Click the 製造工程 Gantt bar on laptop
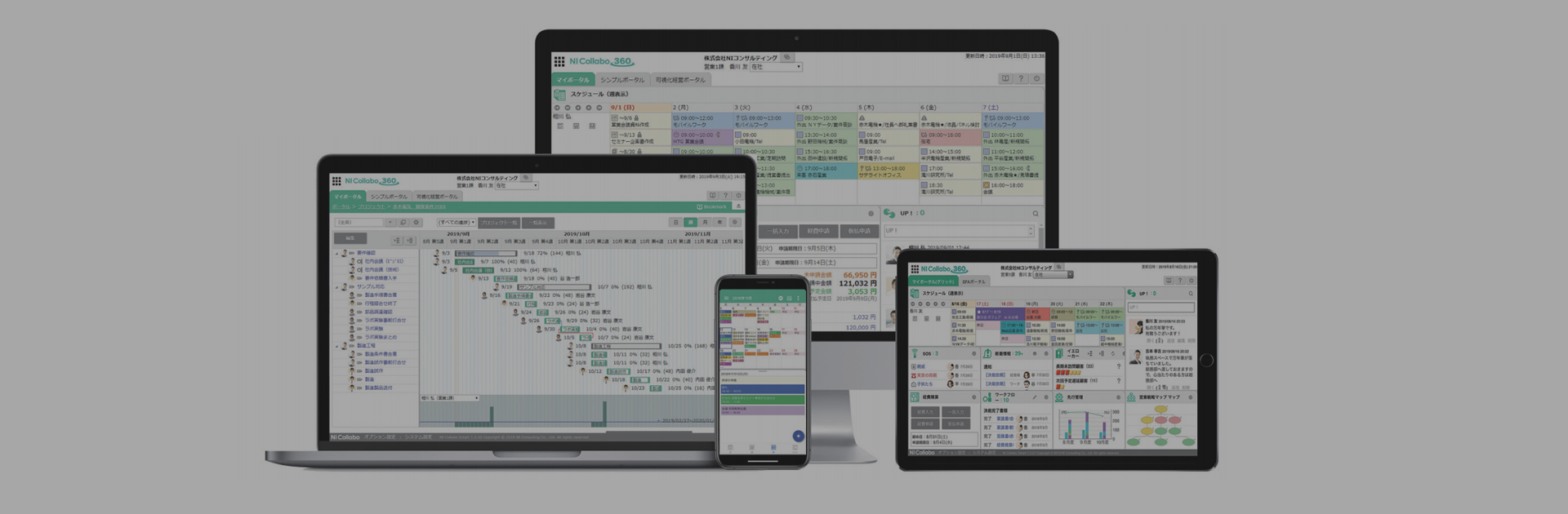The height and width of the screenshot is (514, 1568). (626, 346)
